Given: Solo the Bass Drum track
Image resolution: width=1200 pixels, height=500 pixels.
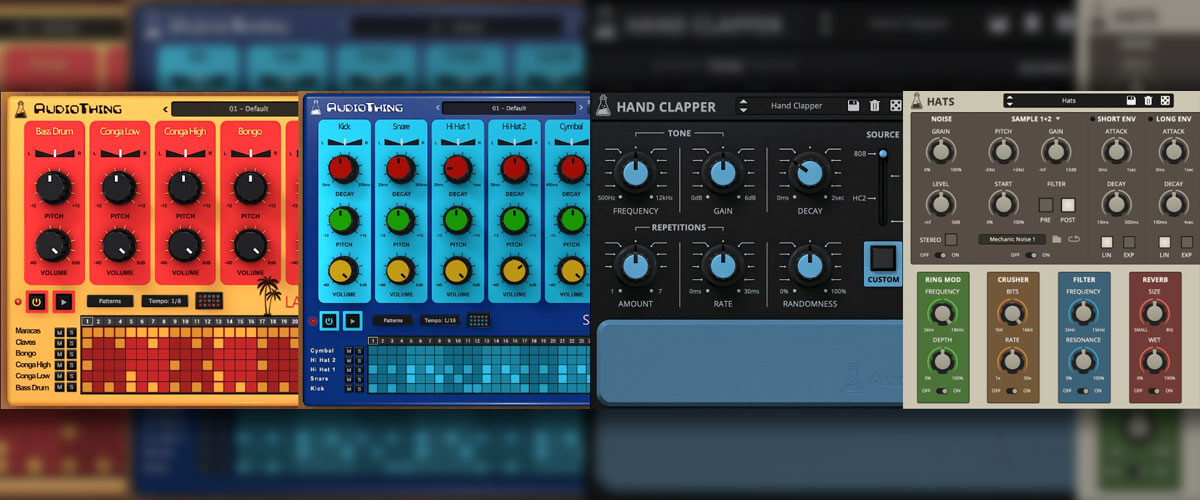Looking at the screenshot, I should 71,387.
